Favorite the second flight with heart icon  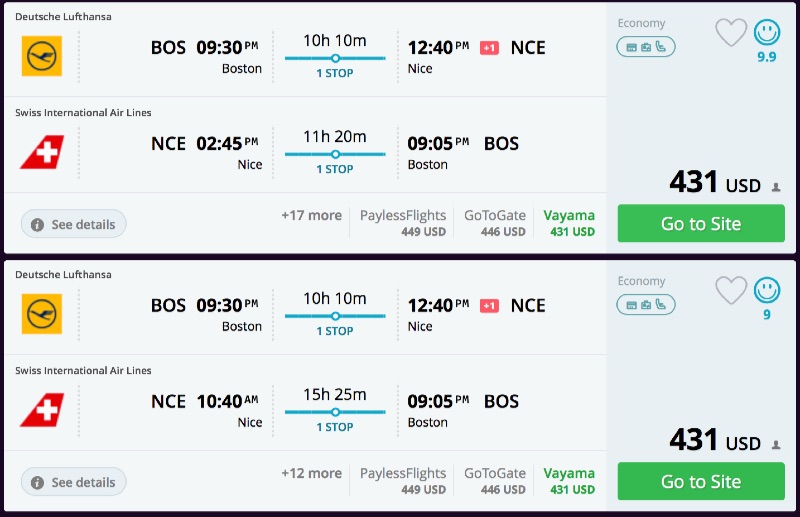point(731,291)
